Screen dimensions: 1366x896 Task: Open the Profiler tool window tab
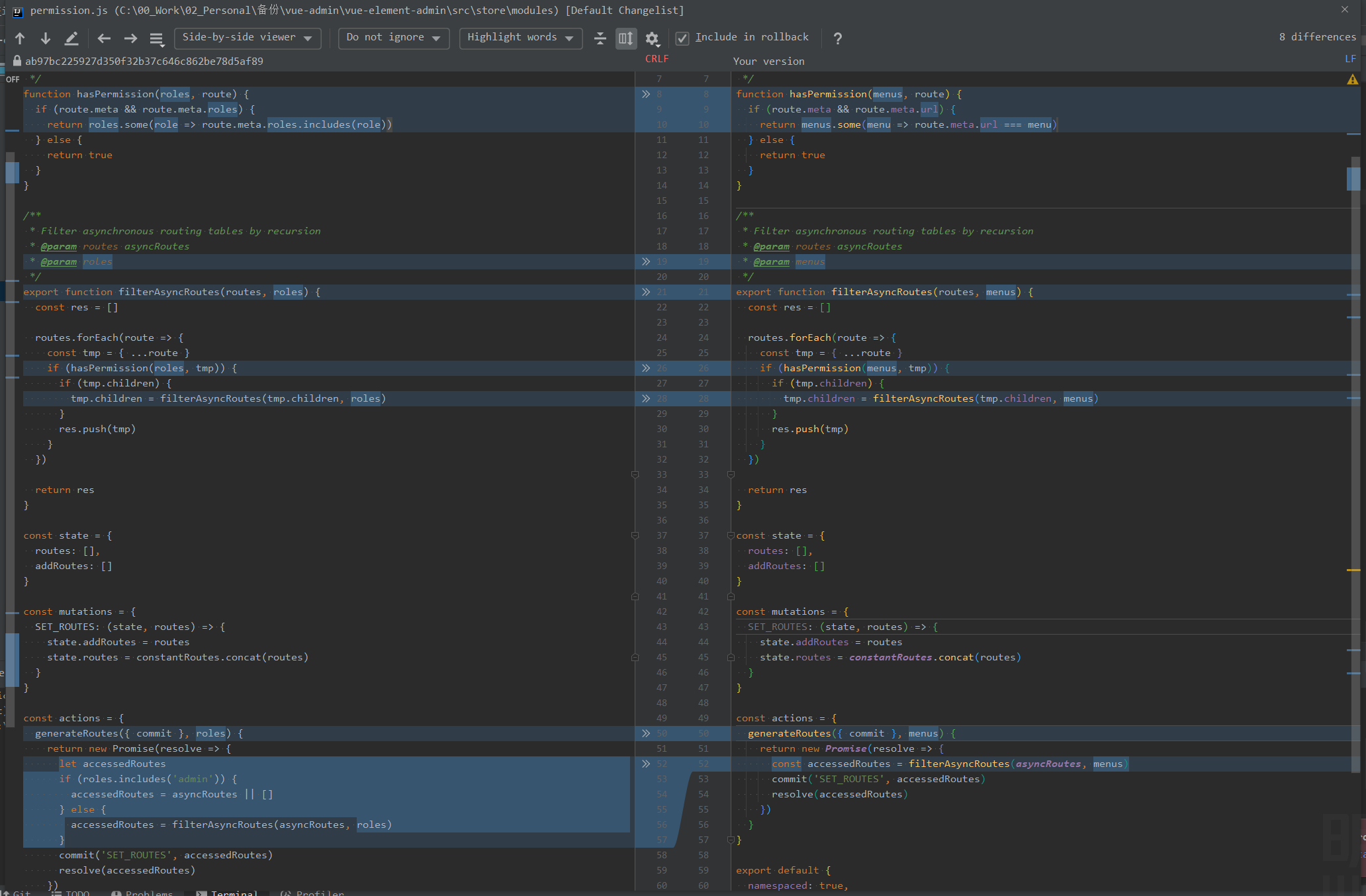(312, 892)
